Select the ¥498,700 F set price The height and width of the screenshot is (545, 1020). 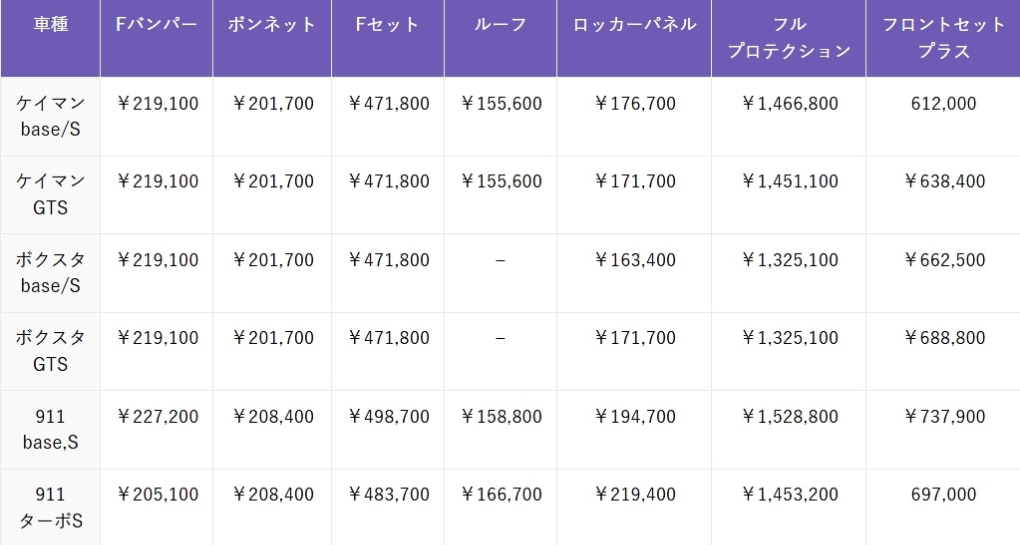(x=388, y=416)
